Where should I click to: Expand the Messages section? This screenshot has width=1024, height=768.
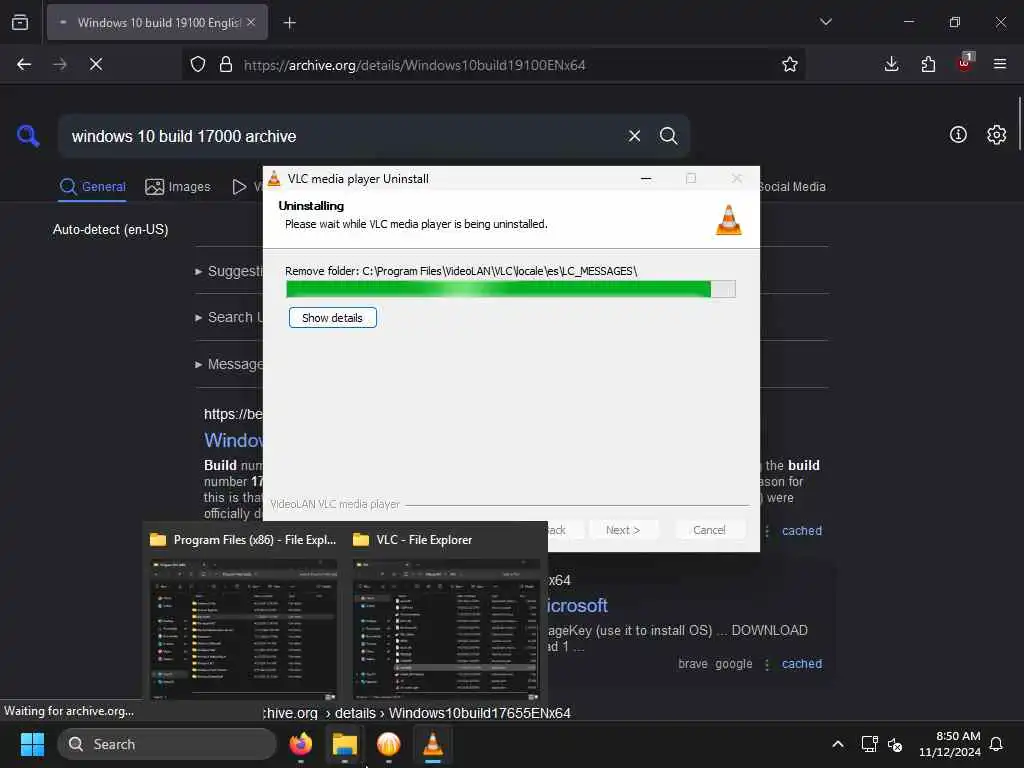point(230,364)
